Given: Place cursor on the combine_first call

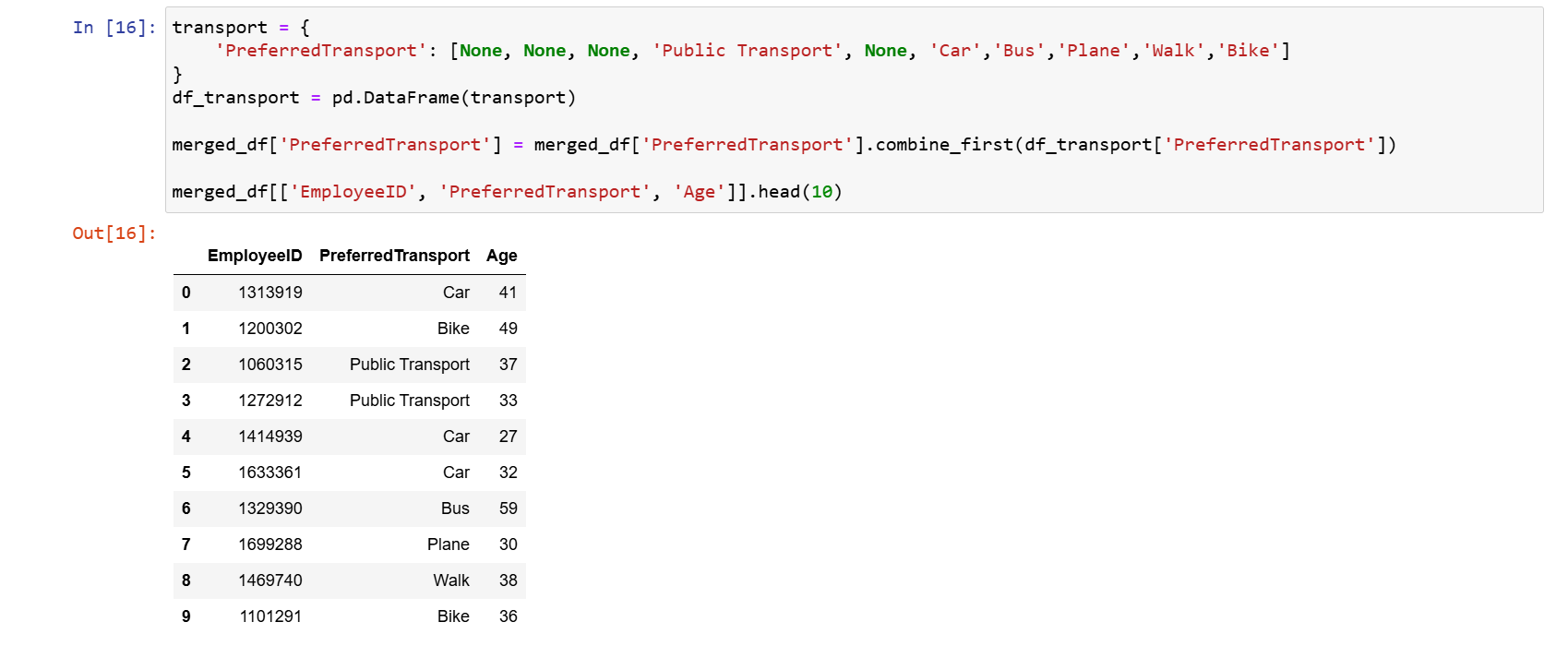Looking at the screenshot, I should pos(943,145).
